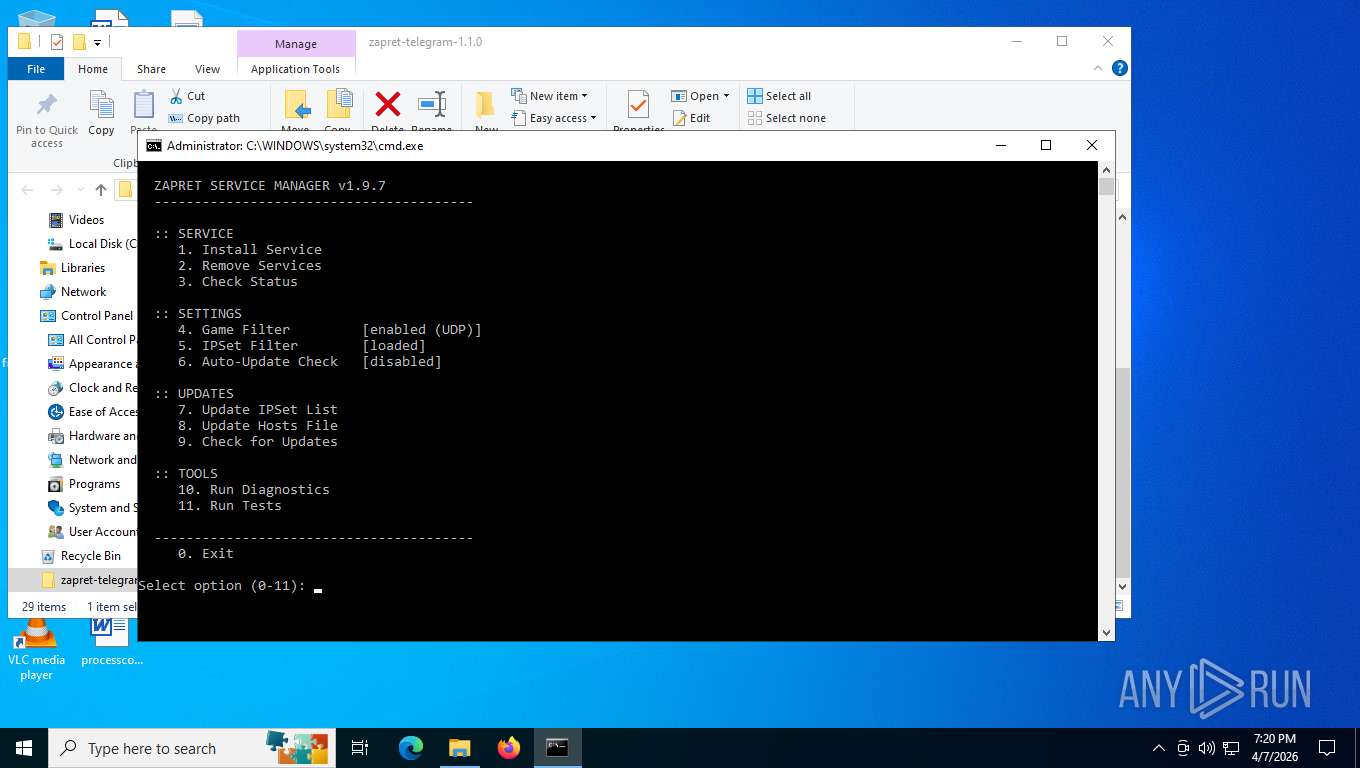This screenshot has width=1360, height=768.
Task: Open the Easy access dropdown
Action: coord(553,118)
